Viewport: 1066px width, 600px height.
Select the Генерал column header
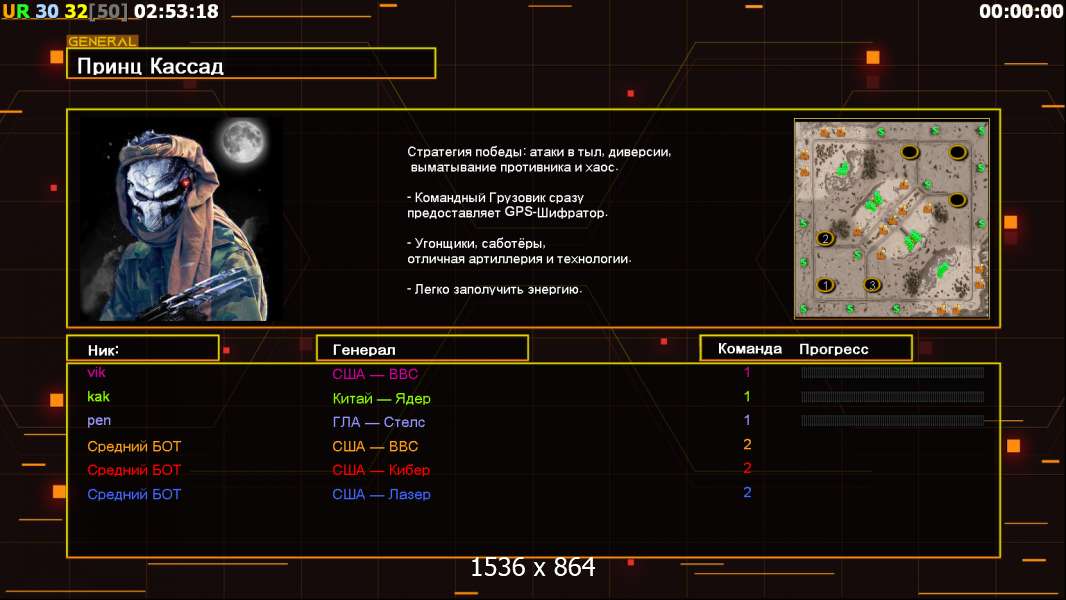tap(422, 349)
